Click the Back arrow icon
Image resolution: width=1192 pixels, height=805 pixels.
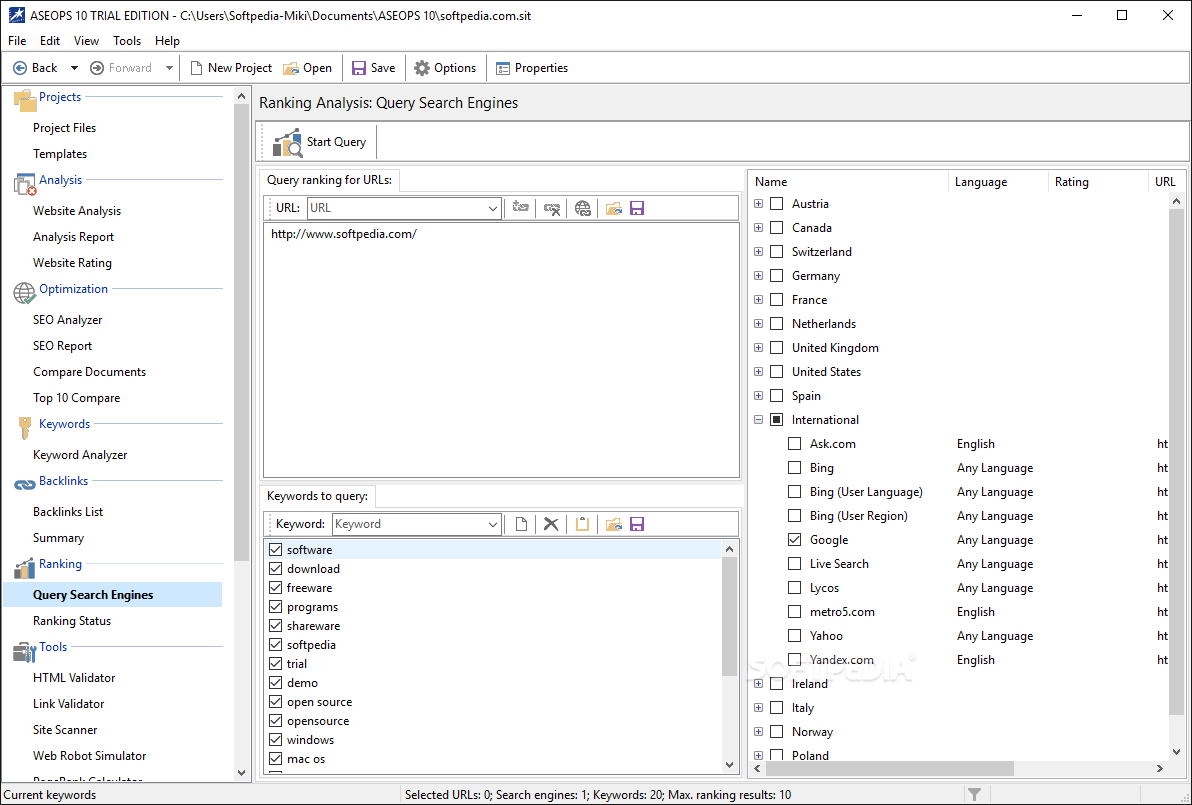coord(21,68)
